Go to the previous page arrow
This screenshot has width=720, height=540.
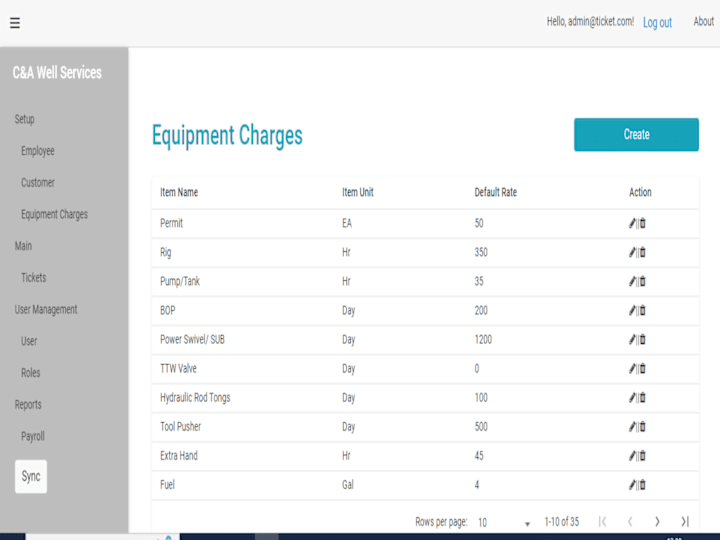(x=630, y=522)
